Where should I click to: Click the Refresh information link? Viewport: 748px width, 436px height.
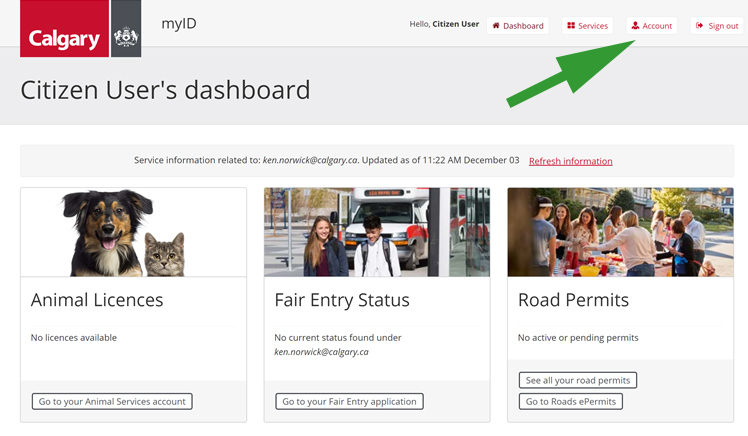click(x=571, y=161)
